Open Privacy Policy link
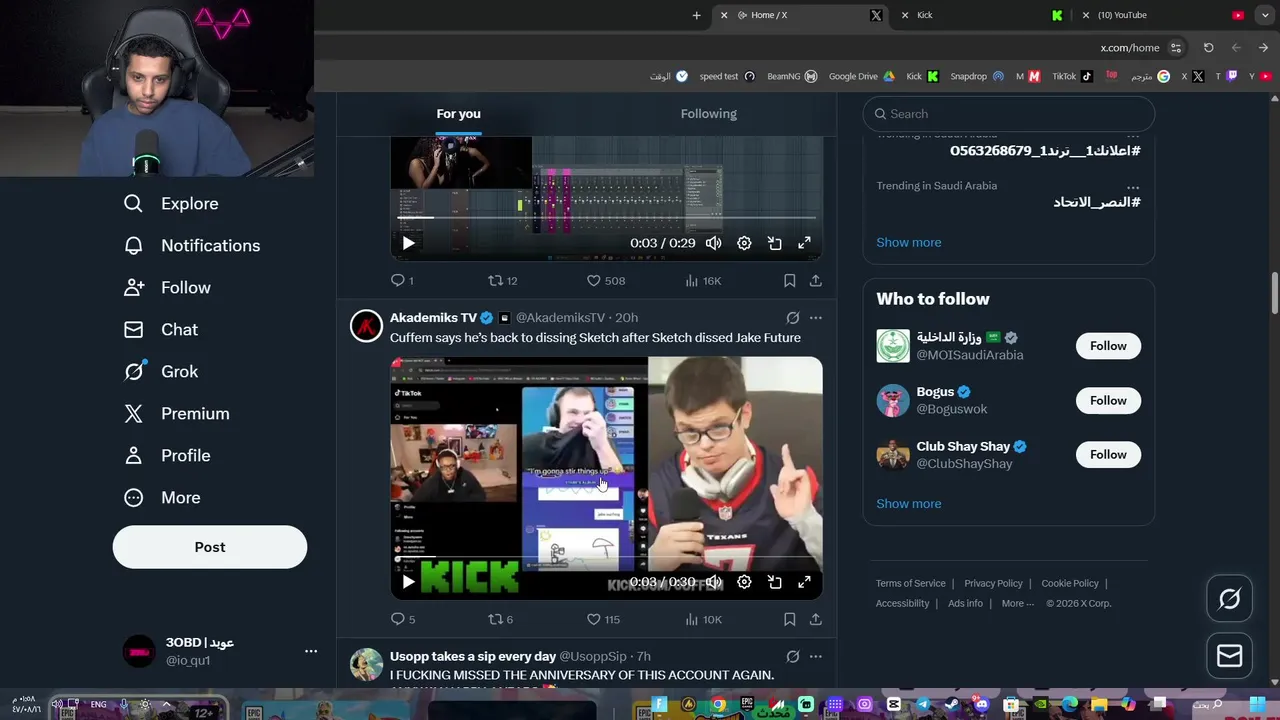Screen dimensions: 1280x720 (x=993, y=583)
